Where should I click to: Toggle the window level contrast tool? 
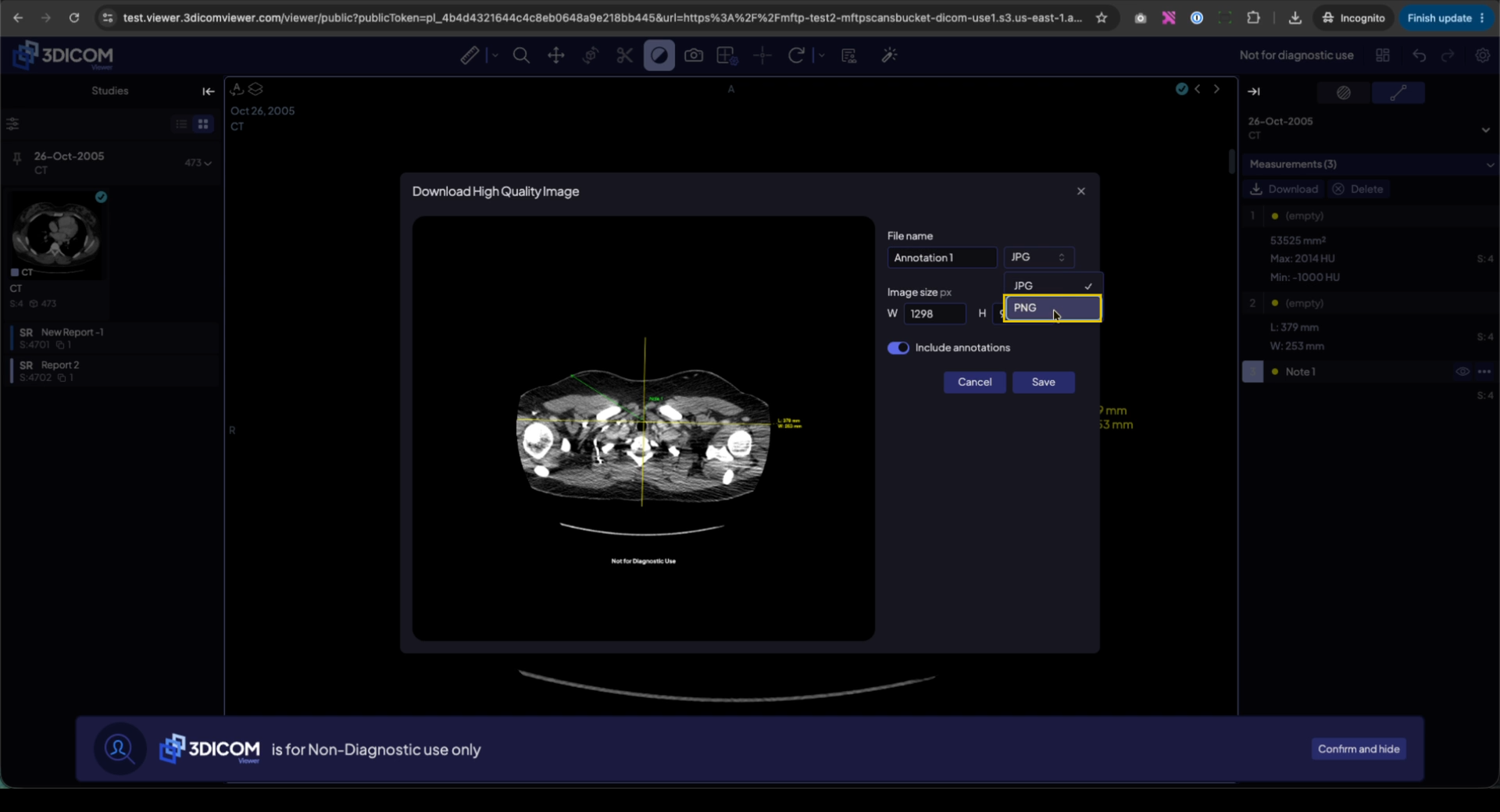coord(659,55)
